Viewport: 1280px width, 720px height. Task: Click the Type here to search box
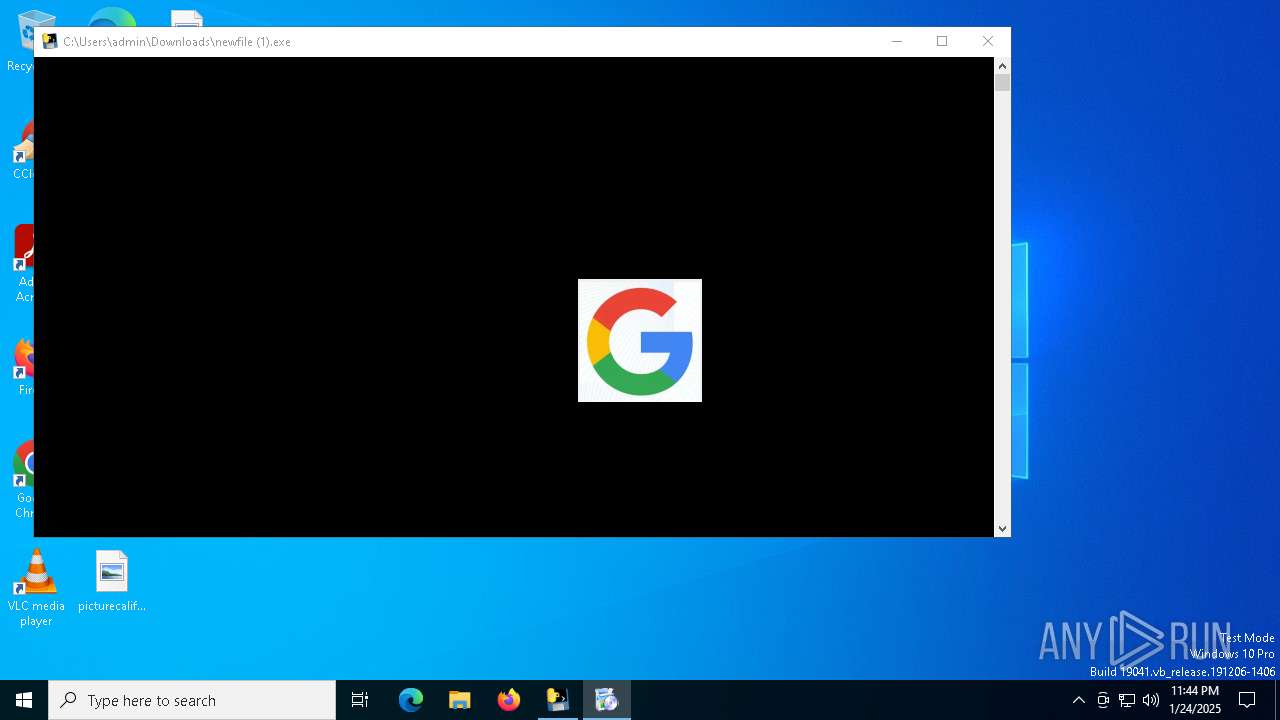point(192,700)
